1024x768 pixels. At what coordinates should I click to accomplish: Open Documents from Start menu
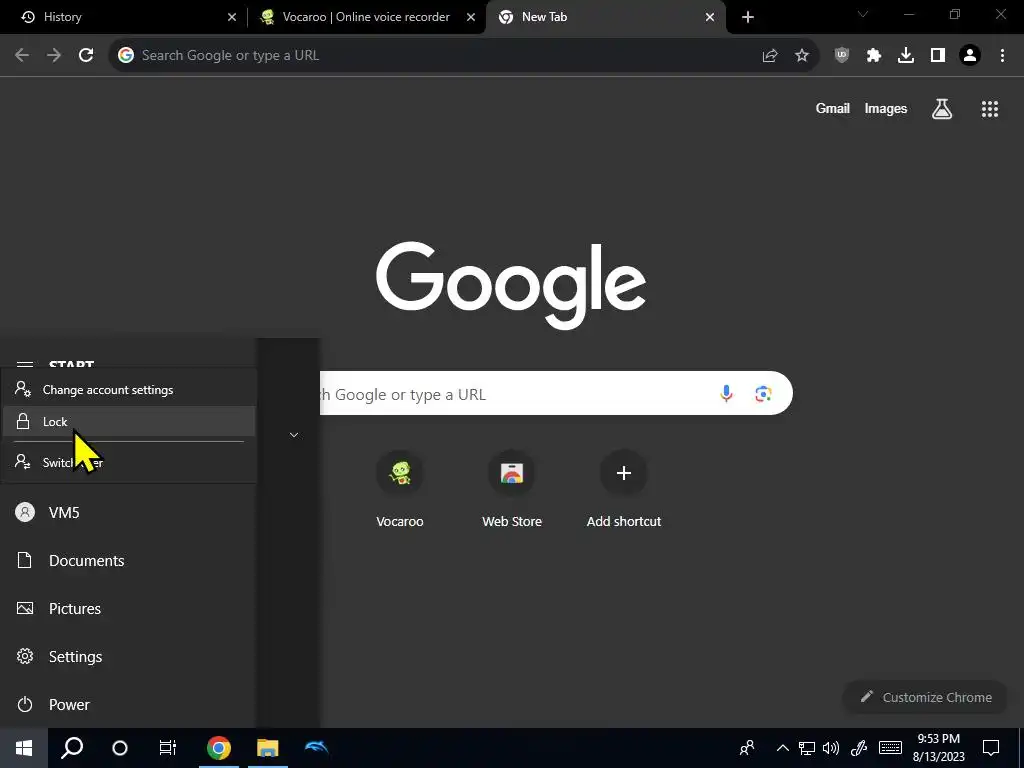tap(129, 560)
